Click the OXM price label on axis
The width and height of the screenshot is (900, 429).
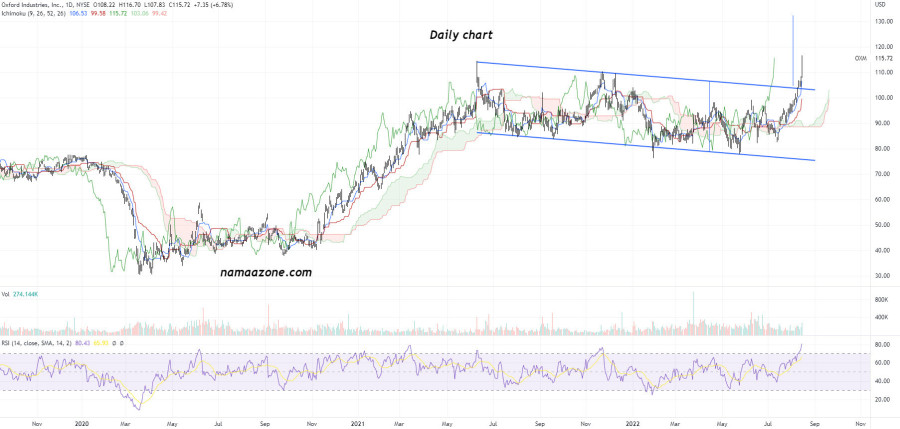860,59
